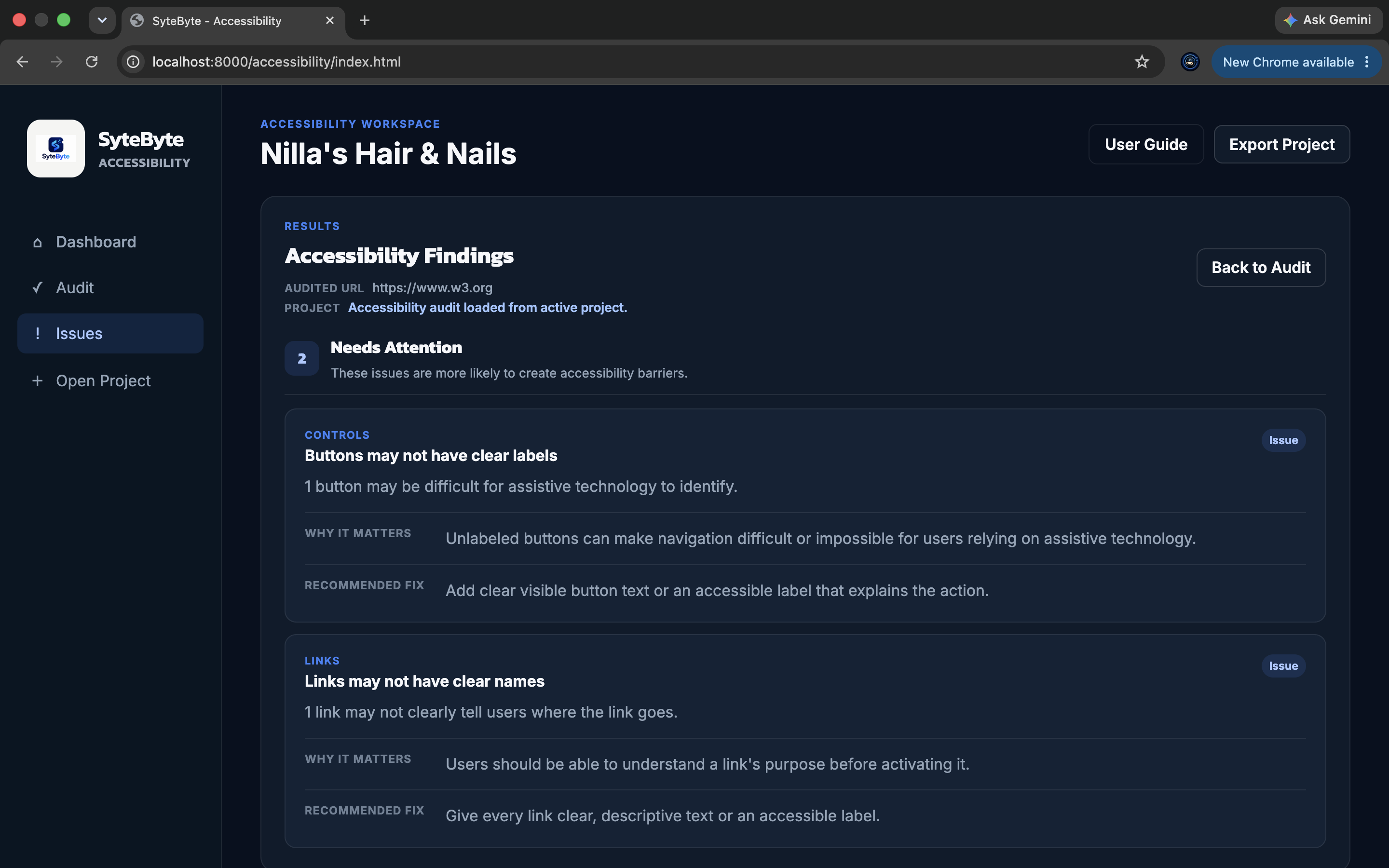Viewport: 1389px width, 868px height.
Task: Open the tab search dropdown chevron
Action: (x=102, y=21)
